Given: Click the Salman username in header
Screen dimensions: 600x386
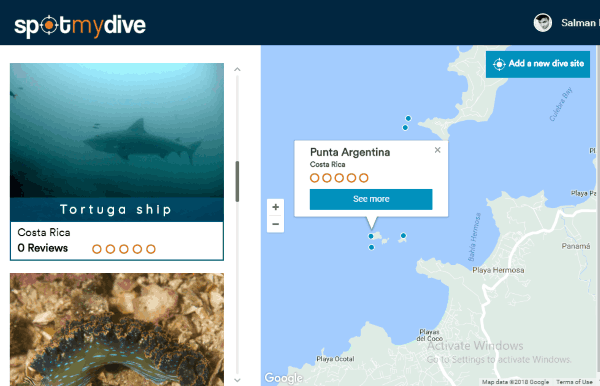Looking at the screenshot, I should 579,23.
